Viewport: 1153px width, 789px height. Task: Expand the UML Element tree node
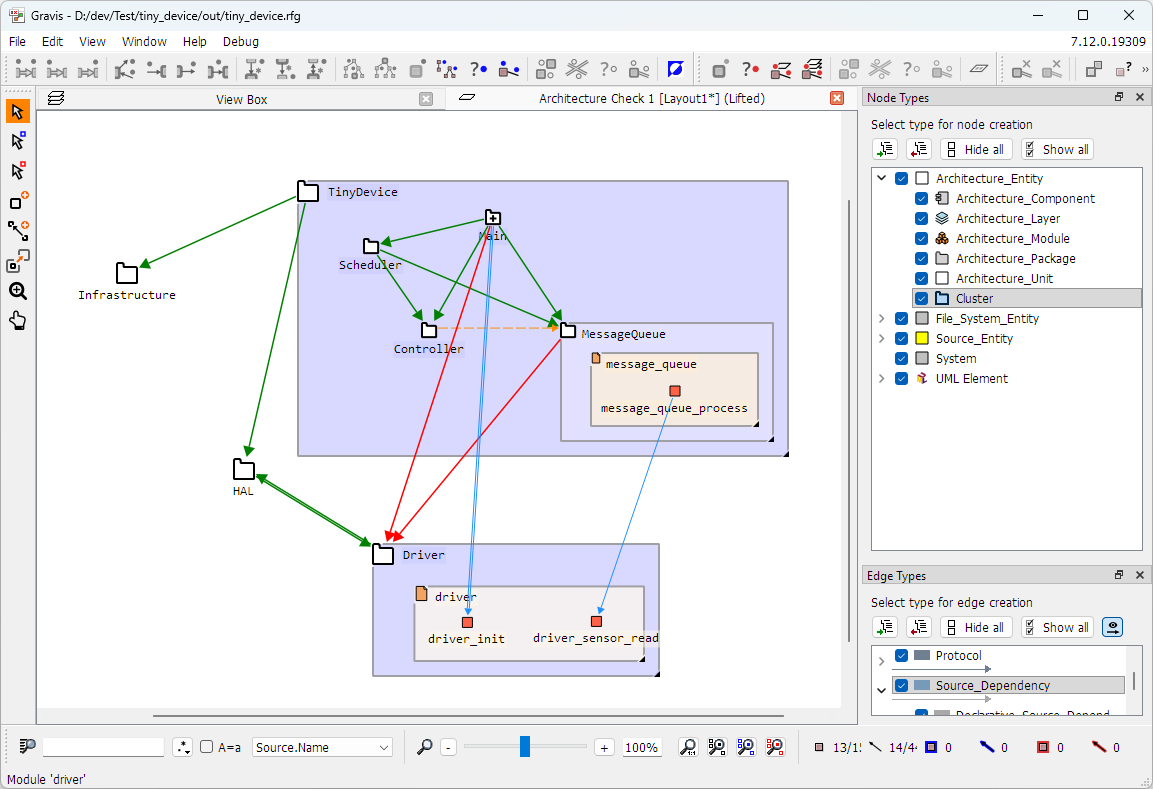882,379
